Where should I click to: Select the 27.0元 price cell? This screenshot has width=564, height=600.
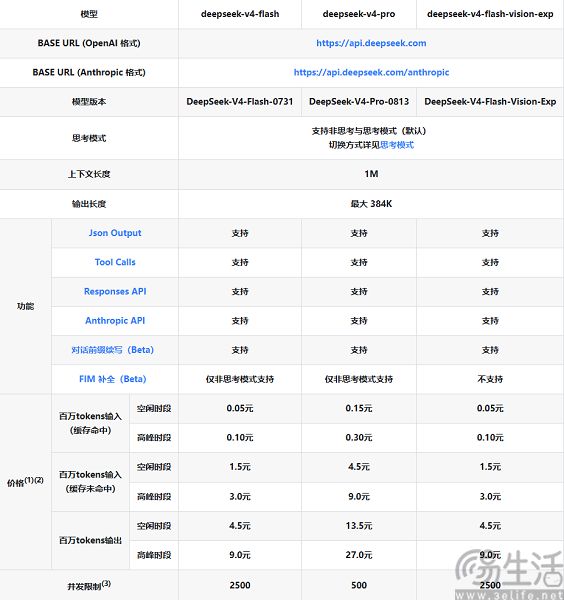click(359, 555)
